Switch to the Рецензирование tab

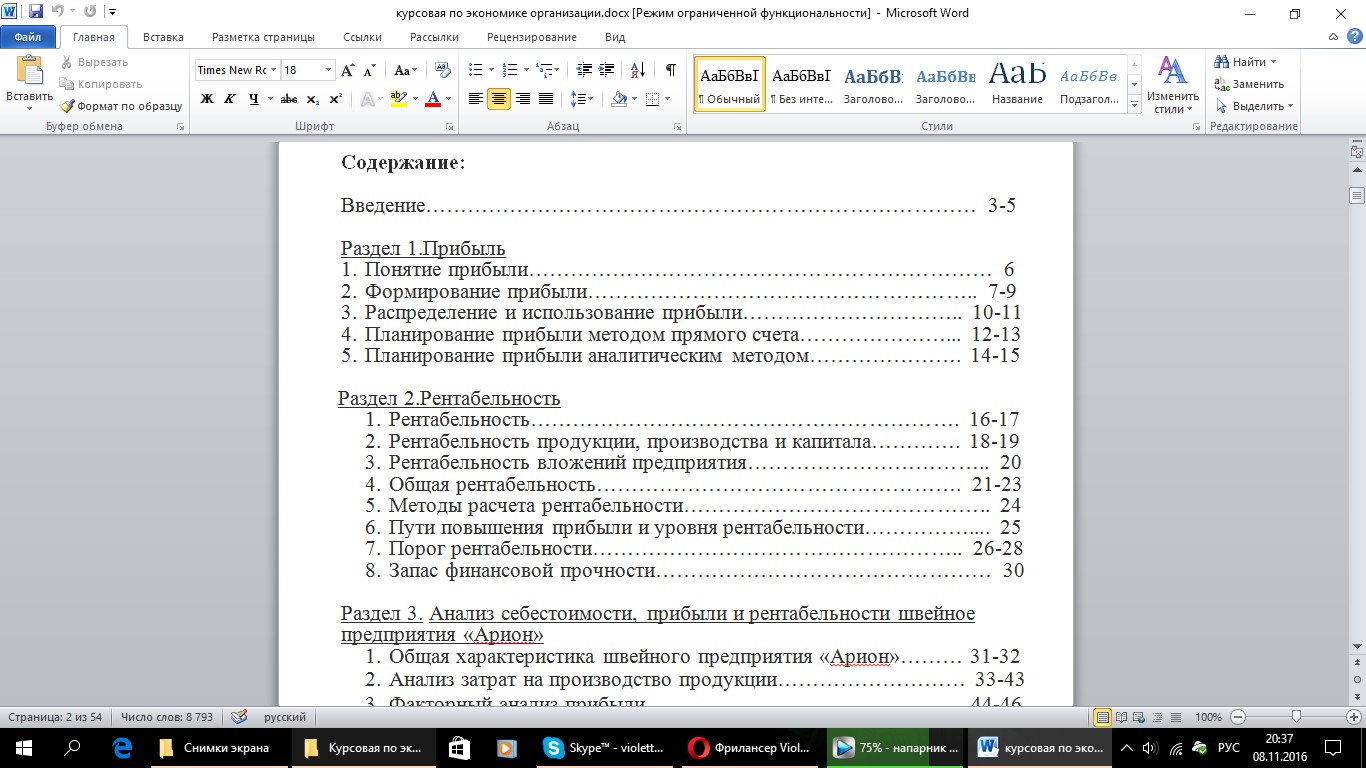click(532, 37)
